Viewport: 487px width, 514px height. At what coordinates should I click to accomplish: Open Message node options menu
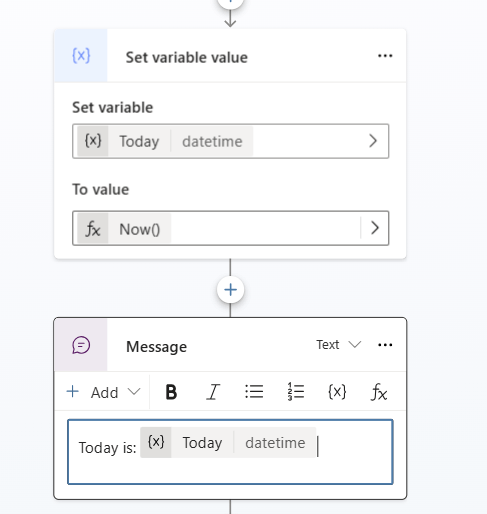click(x=385, y=345)
